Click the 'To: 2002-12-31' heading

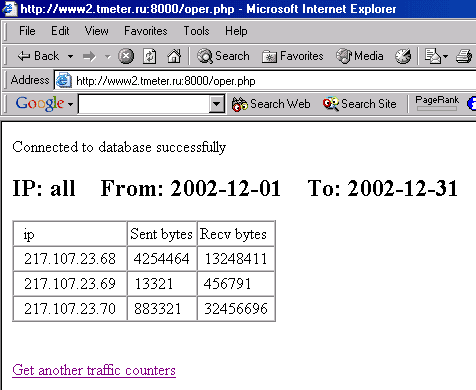[382, 188]
